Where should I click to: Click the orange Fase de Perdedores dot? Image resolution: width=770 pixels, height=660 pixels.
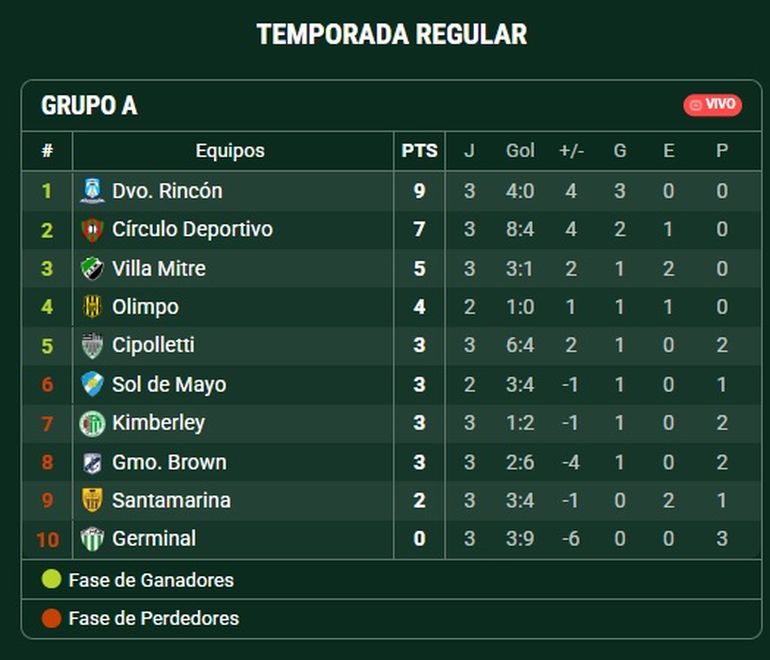(x=52, y=618)
